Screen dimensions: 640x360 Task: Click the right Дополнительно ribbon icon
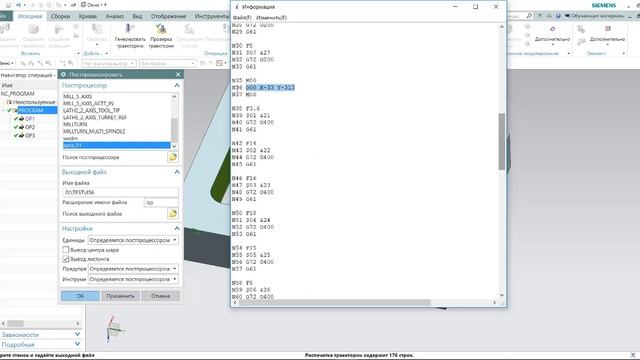click(x=607, y=29)
